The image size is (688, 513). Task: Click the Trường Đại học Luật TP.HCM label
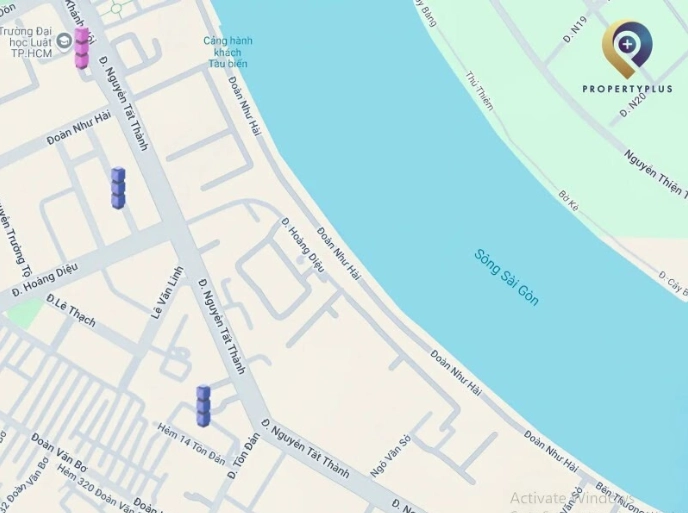(26, 43)
